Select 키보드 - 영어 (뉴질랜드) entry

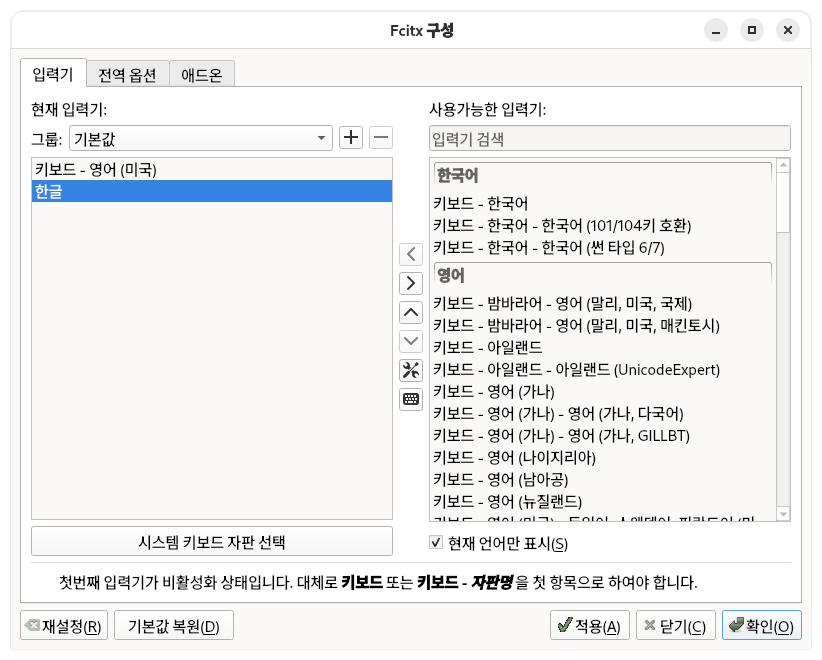[x=602, y=502]
